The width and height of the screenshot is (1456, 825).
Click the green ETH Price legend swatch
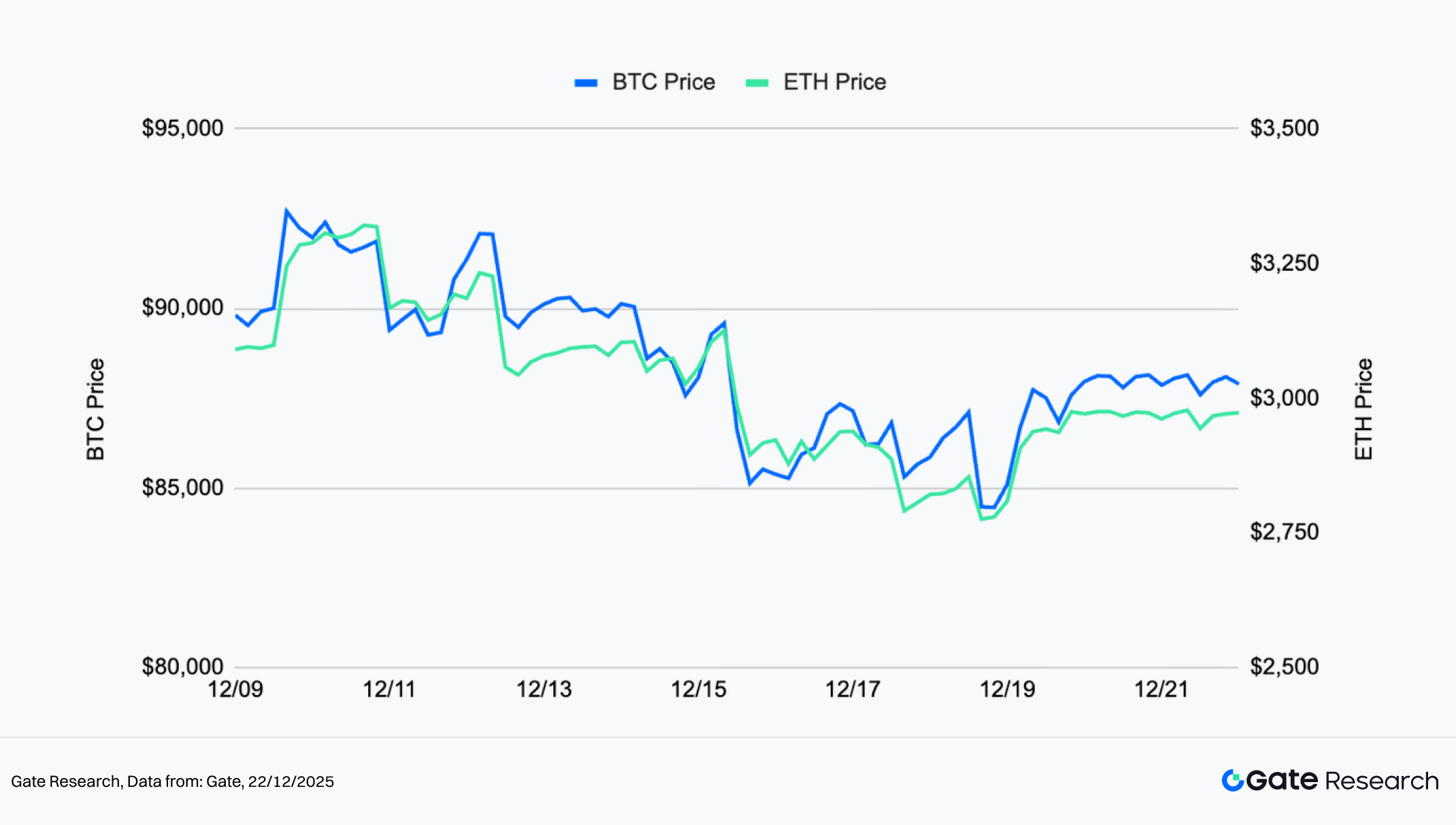[757, 82]
